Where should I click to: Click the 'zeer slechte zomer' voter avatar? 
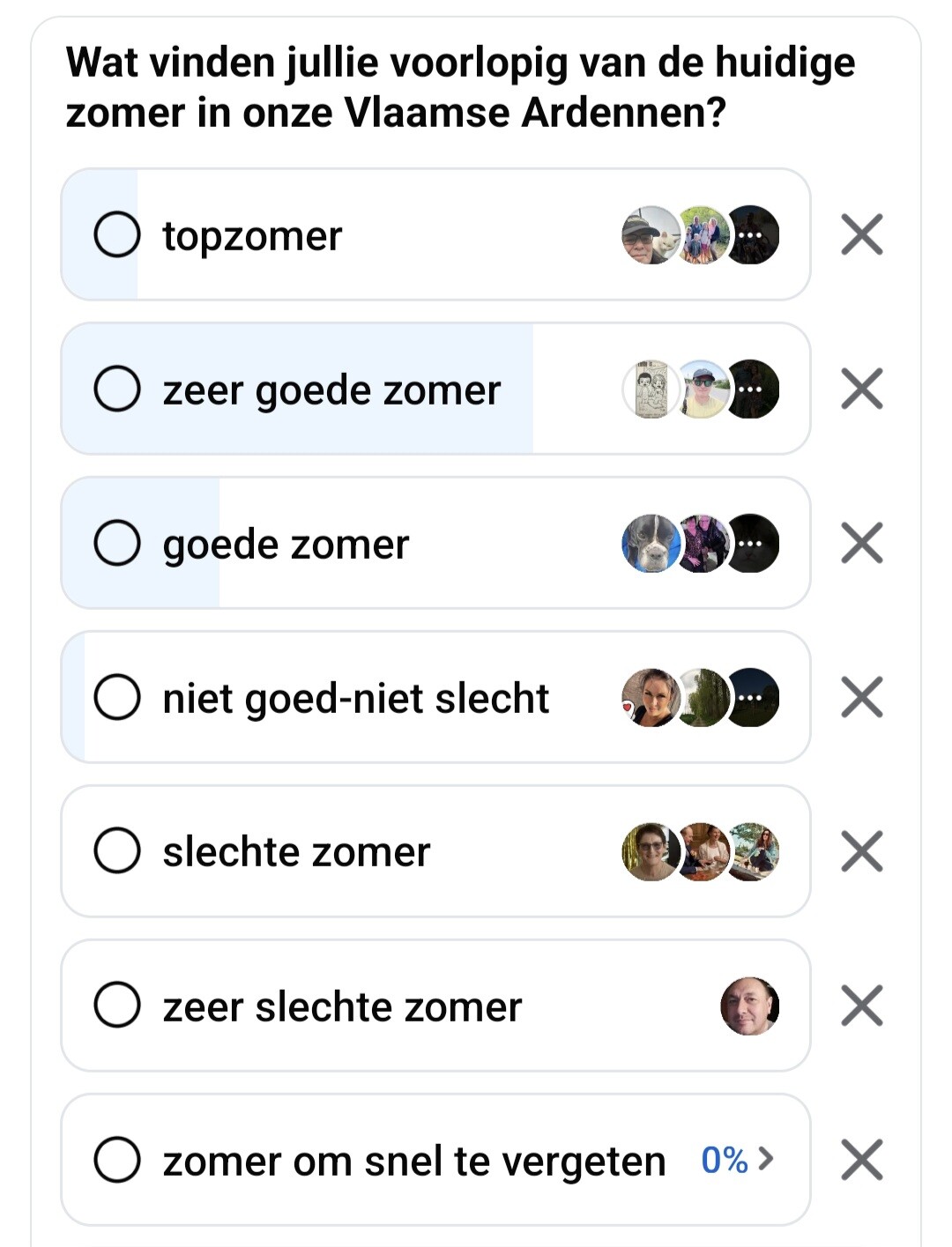click(x=749, y=1006)
